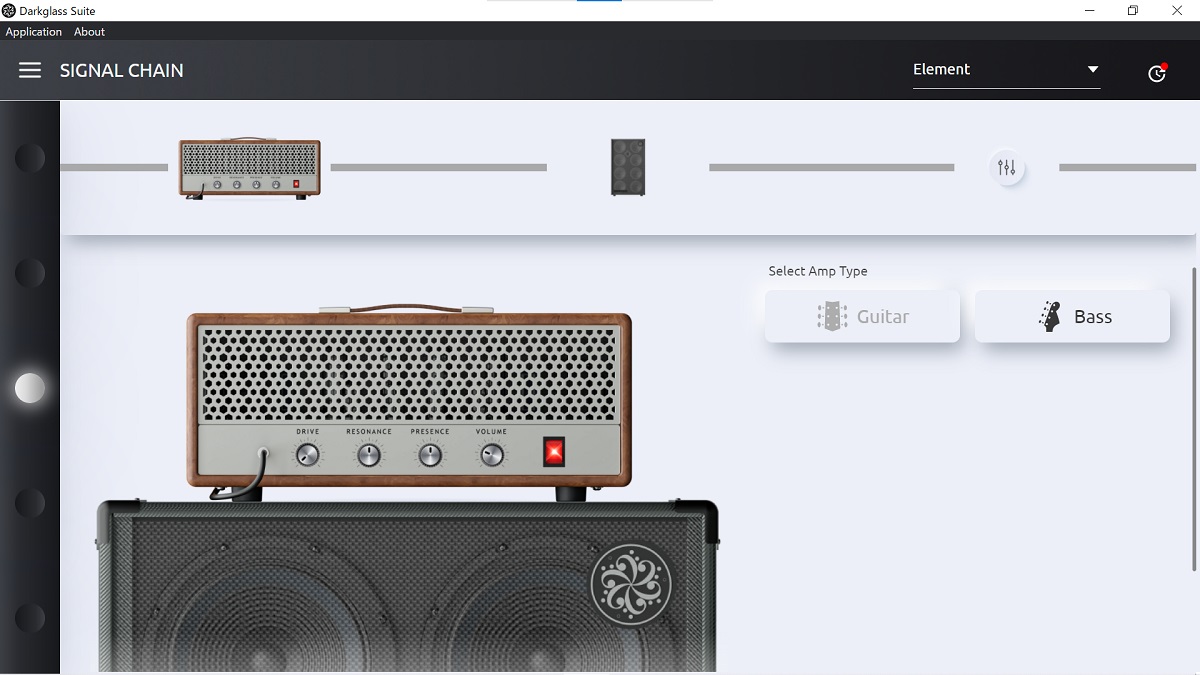Open the history clock icon with red dot

(1157, 72)
